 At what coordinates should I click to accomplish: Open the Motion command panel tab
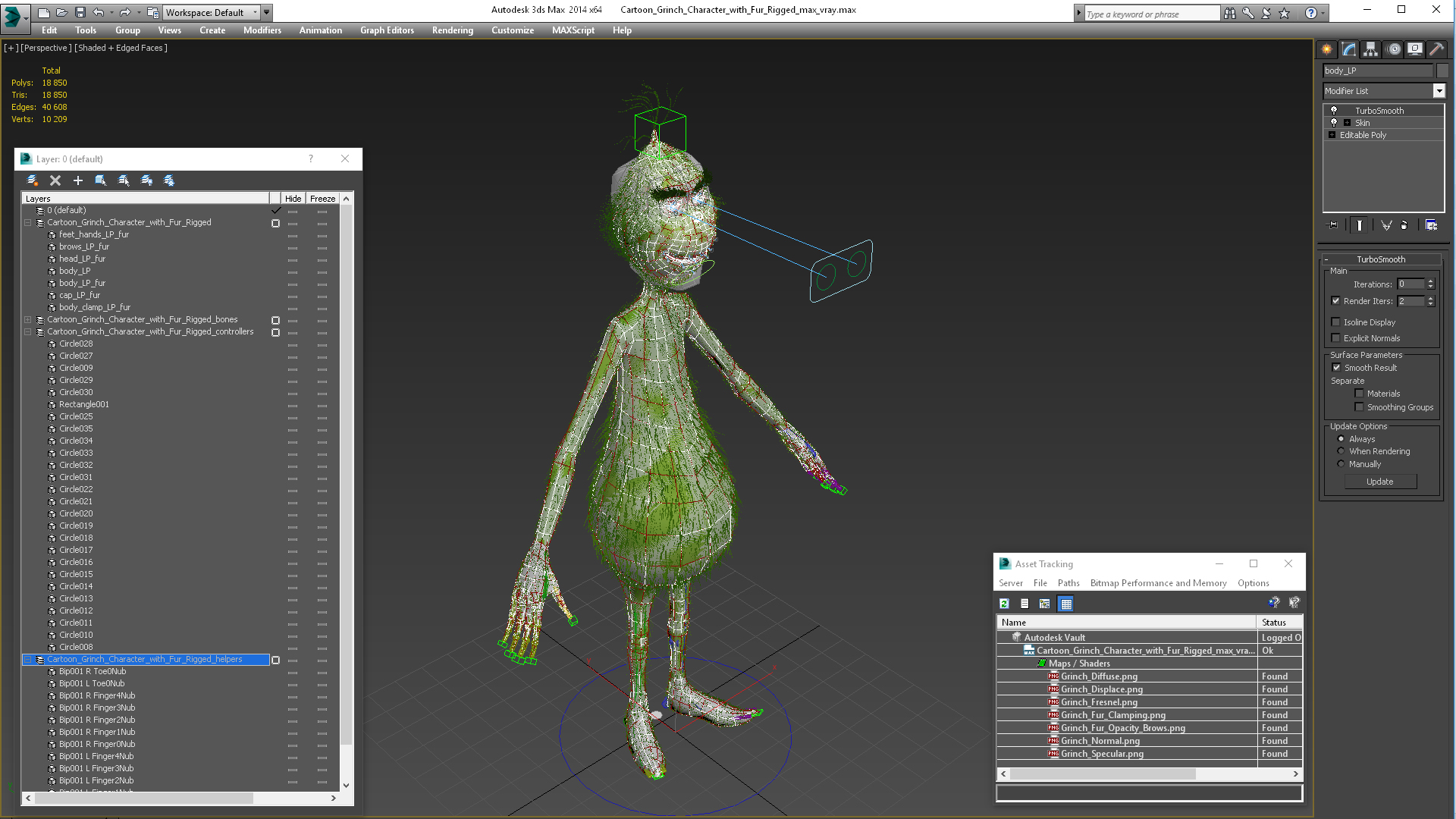click(1393, 49)
